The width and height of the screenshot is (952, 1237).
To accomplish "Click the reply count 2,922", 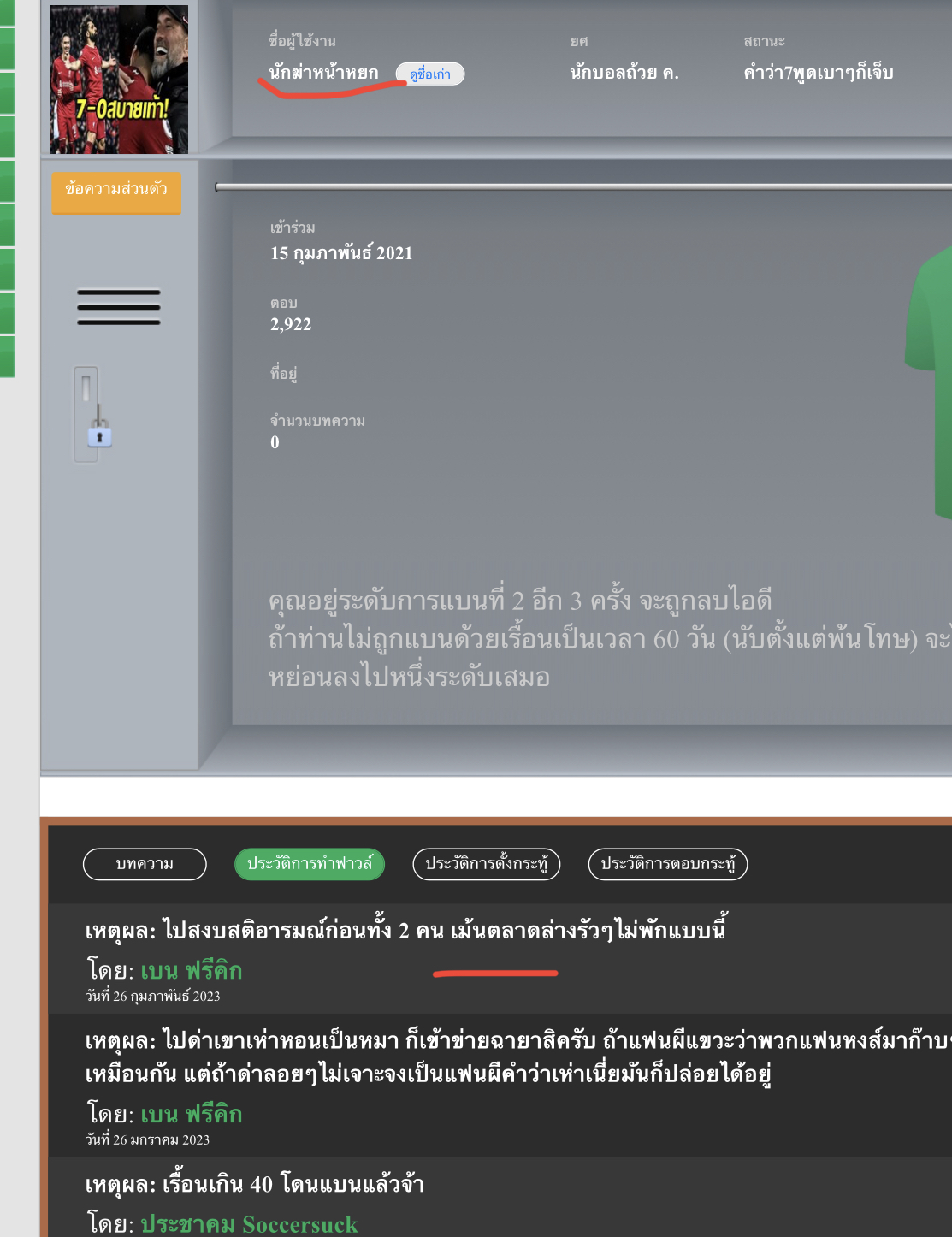I will [x=291, y=324].
